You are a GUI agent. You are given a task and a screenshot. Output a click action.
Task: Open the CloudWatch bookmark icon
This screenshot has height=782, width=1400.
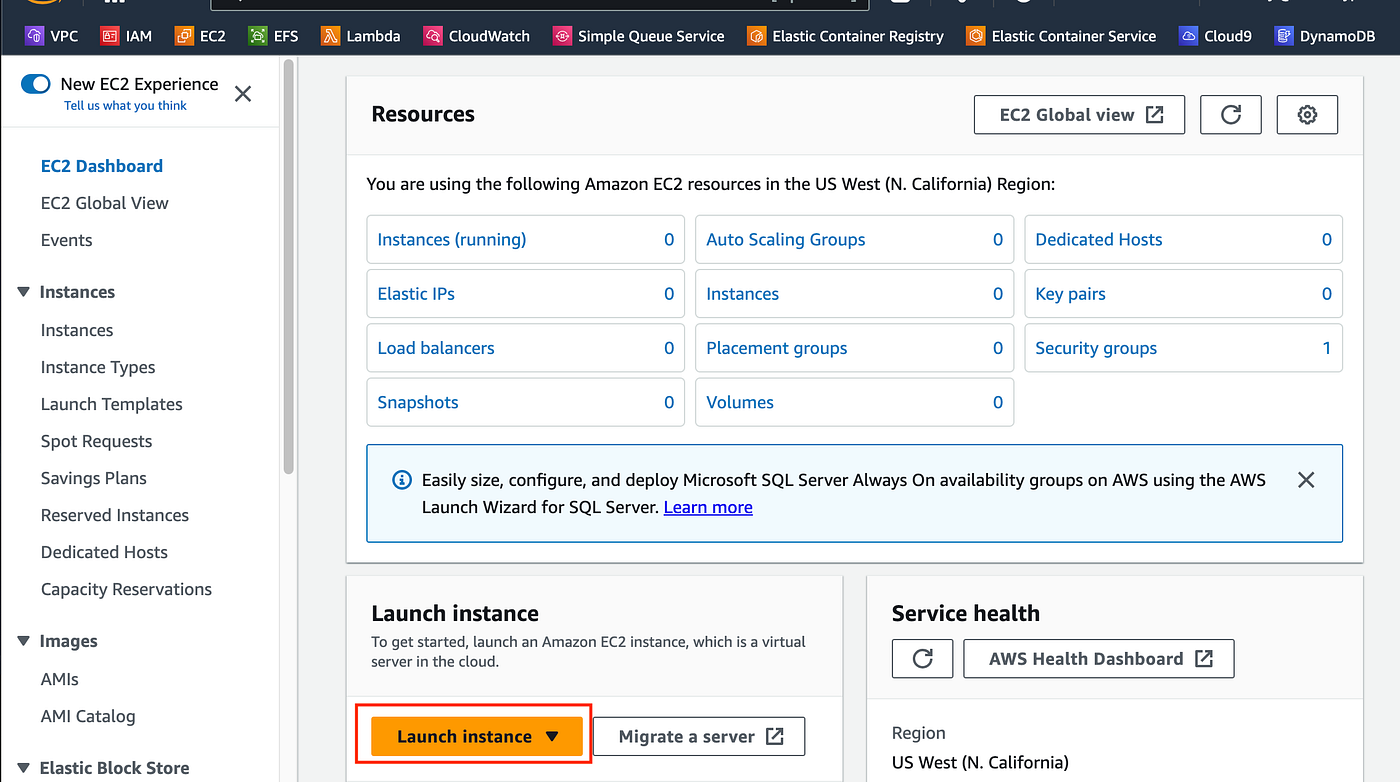coord(433,36)
